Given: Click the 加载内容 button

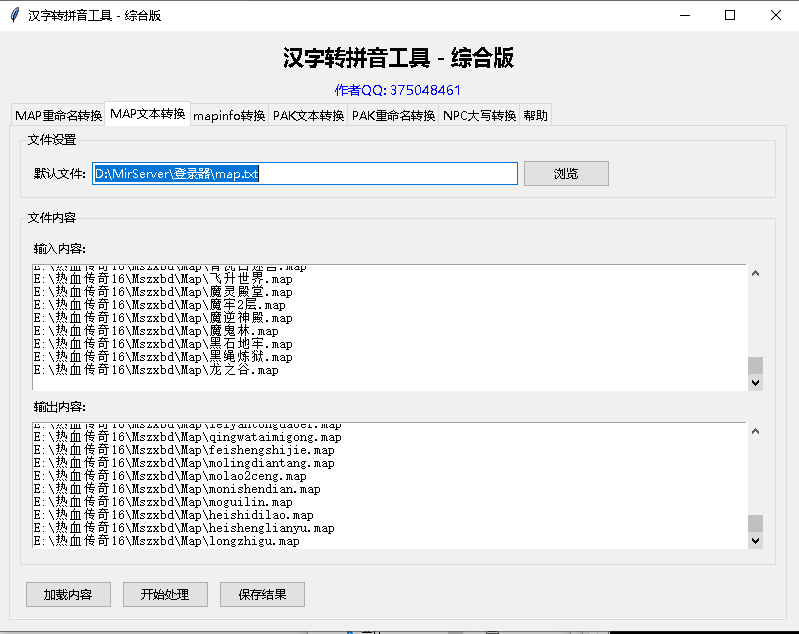Looking at the screenshot, I should 68,594.
